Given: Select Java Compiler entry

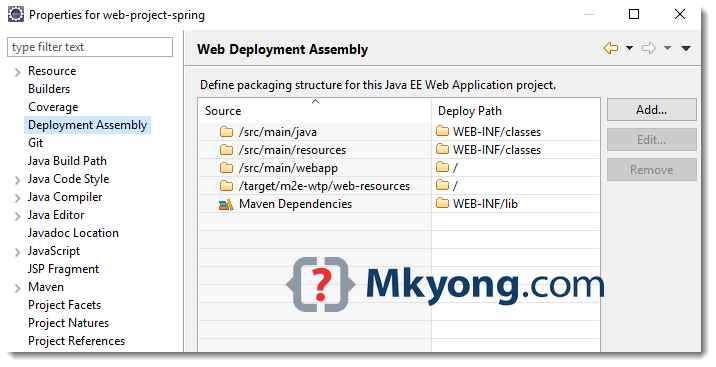Looking at the screenshot, I should (65, 197).
